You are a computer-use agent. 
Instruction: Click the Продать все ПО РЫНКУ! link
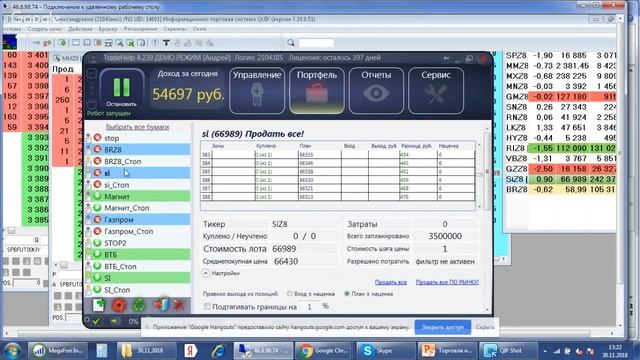pos(447,282)
